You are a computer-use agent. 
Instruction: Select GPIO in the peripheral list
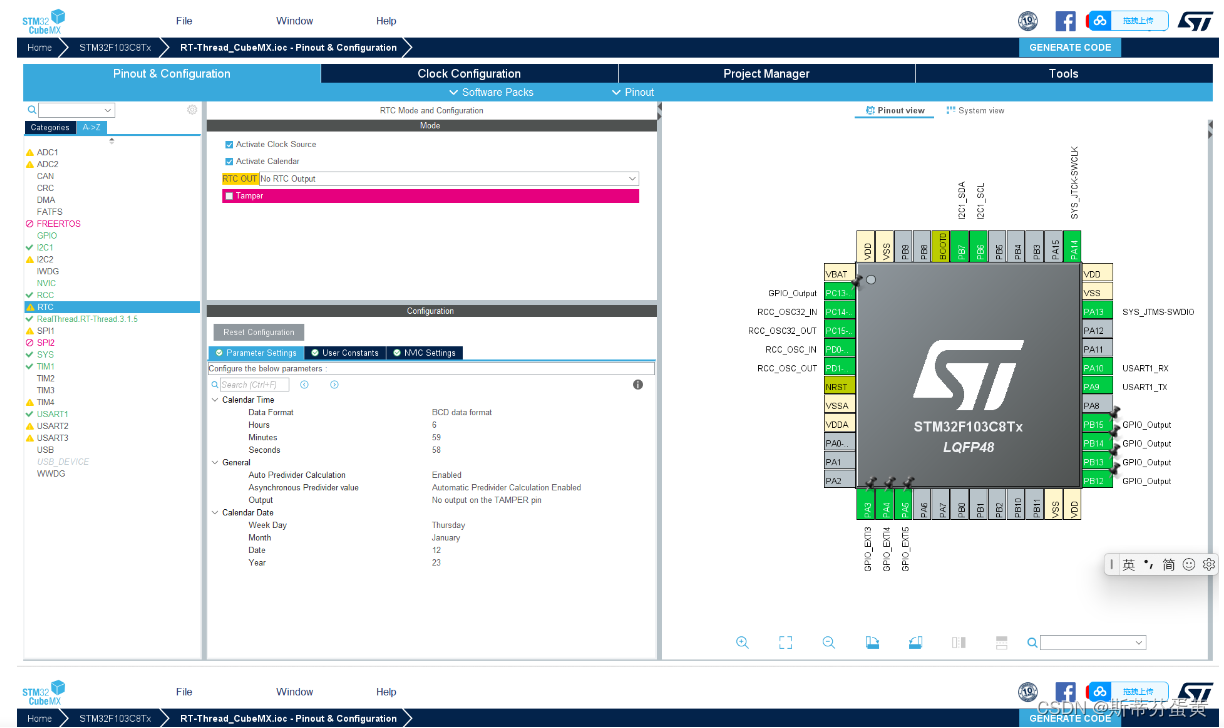(47, 236)
